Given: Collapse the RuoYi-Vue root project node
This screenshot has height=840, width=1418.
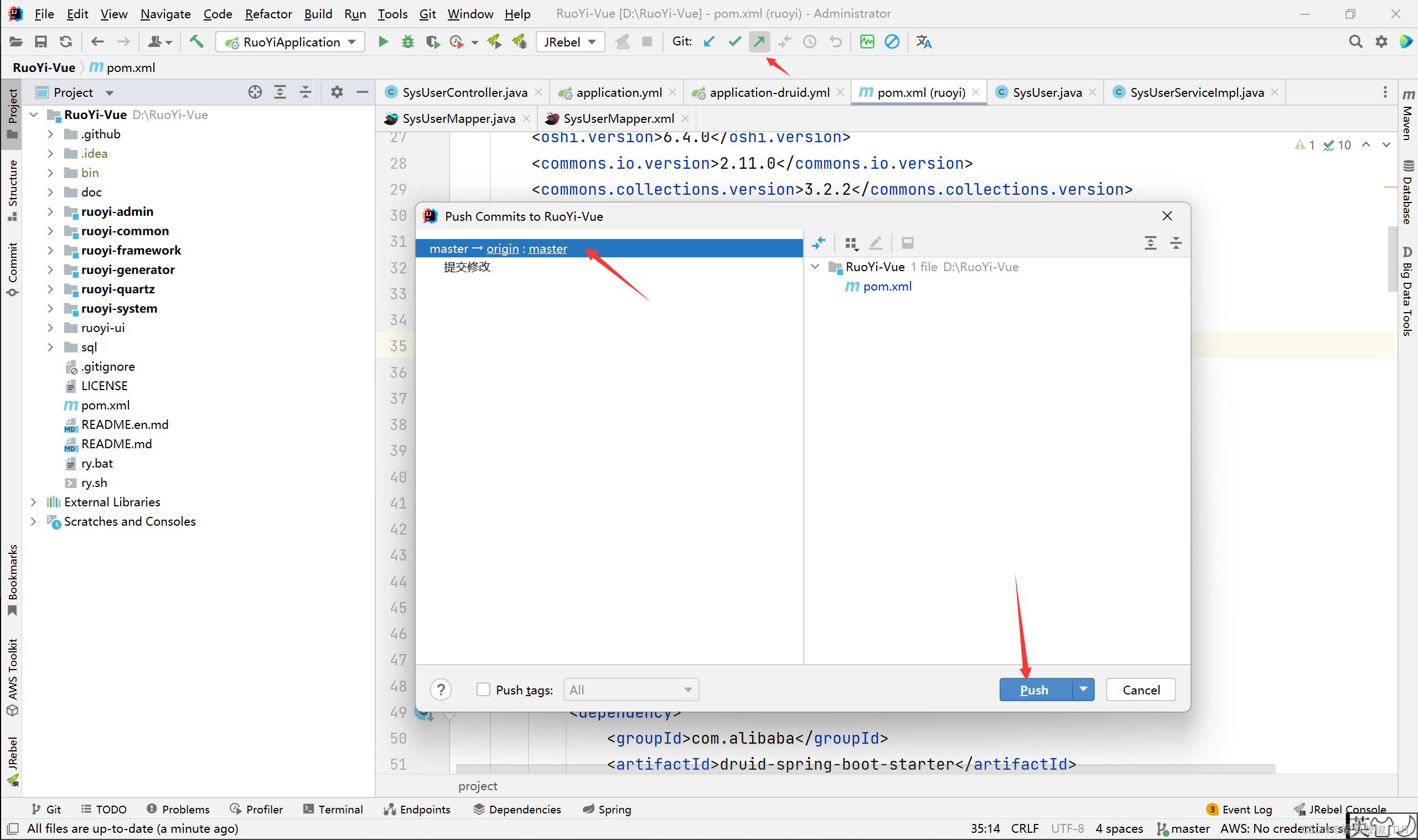Looking at the screenshot, I should point(33,115).
